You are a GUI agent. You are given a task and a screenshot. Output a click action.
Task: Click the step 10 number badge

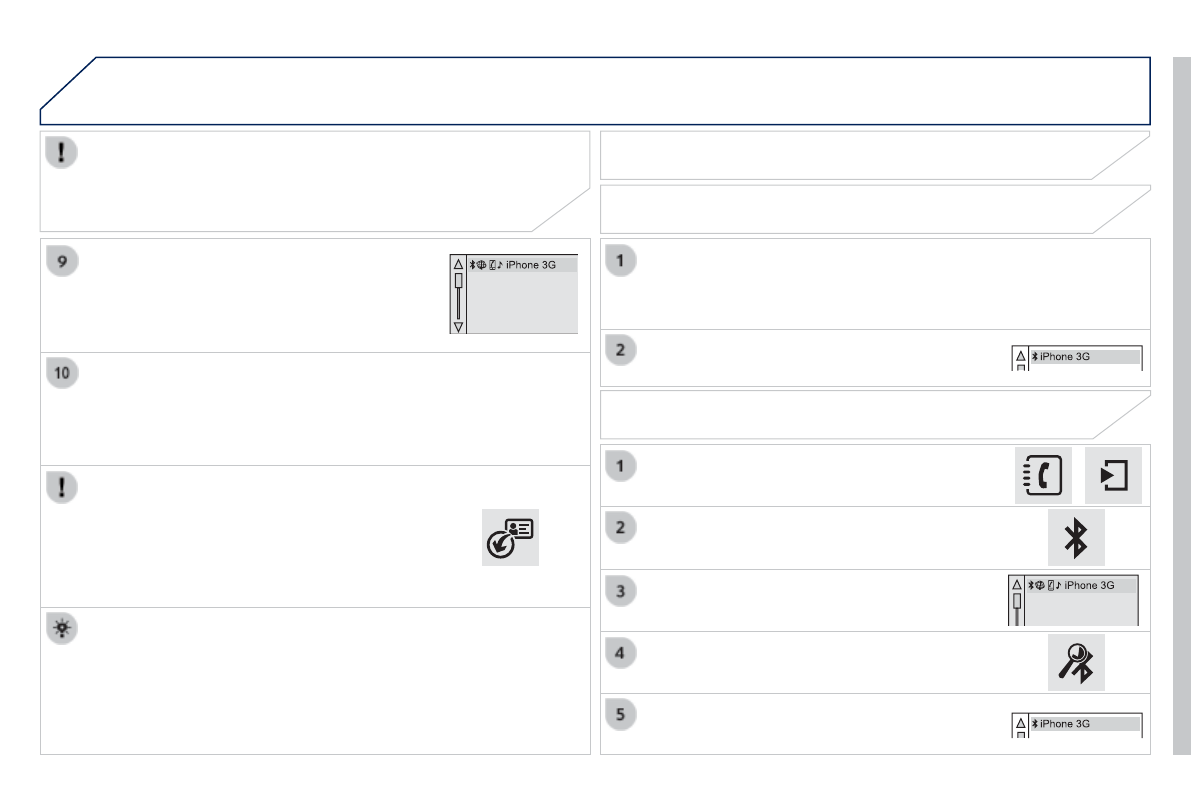[62, 374]
